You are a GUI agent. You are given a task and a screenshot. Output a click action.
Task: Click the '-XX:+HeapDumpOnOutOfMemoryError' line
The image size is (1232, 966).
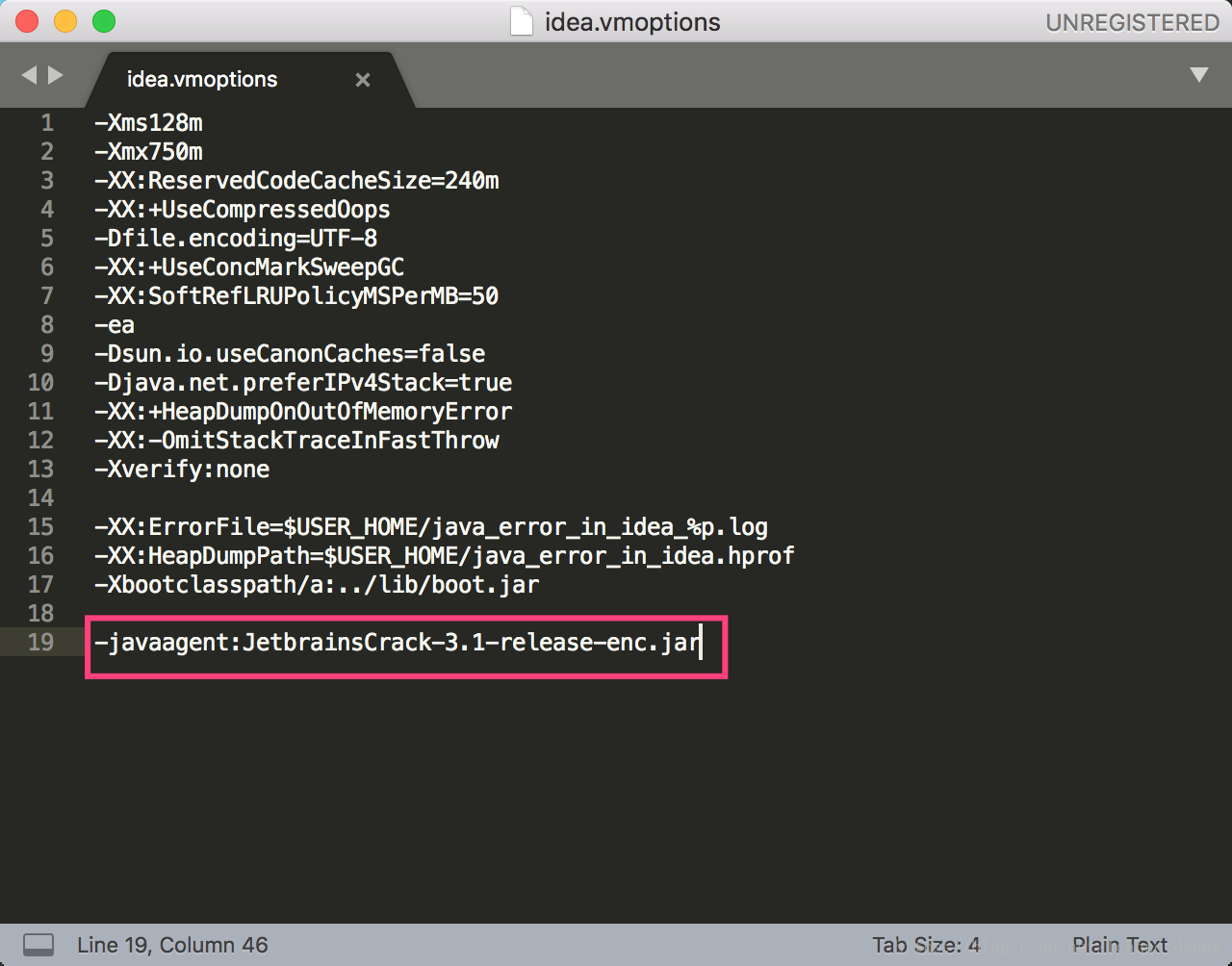coord(303,412)
